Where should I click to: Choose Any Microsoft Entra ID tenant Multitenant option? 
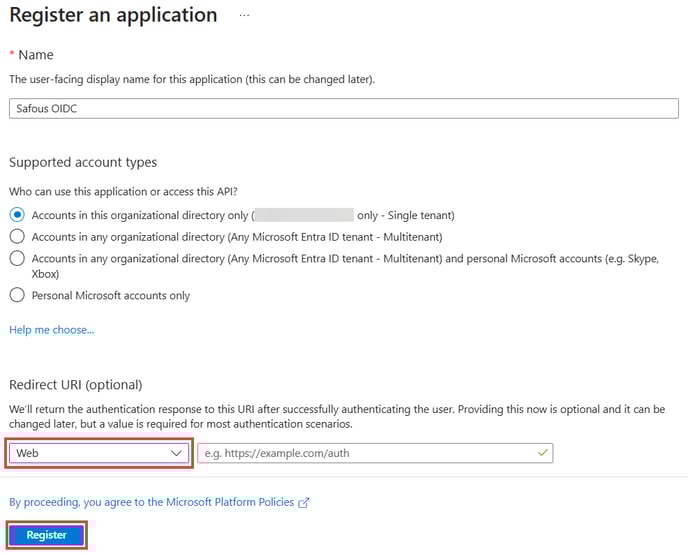point(17,237)
